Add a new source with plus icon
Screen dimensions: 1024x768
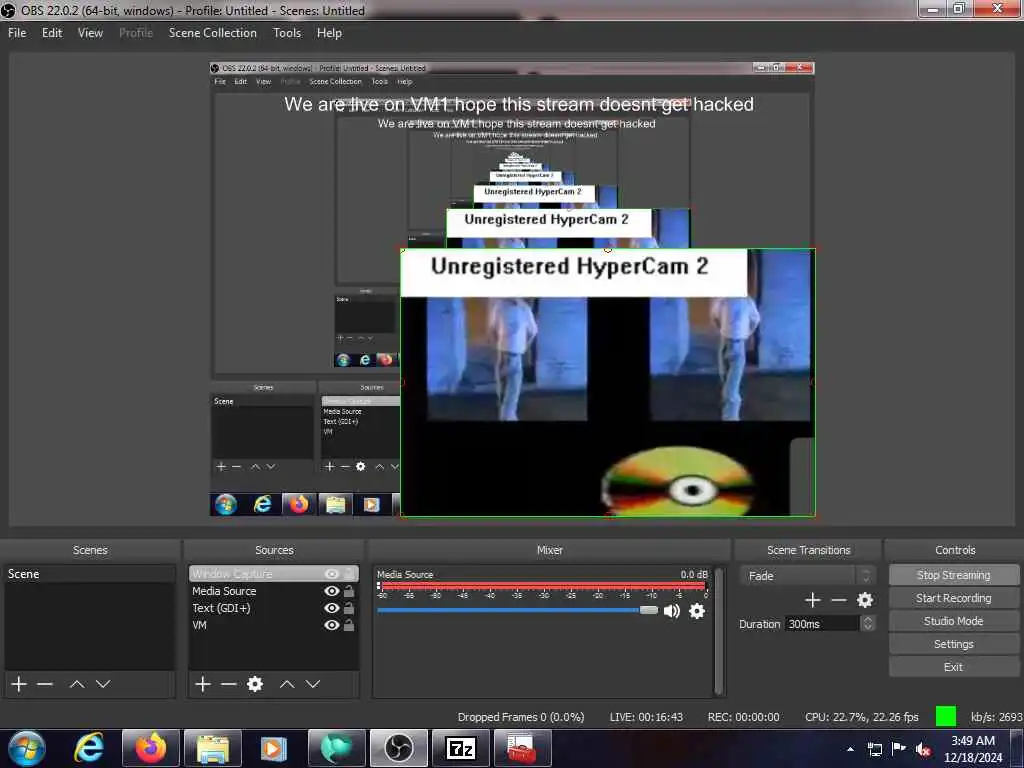click(203, 684)
